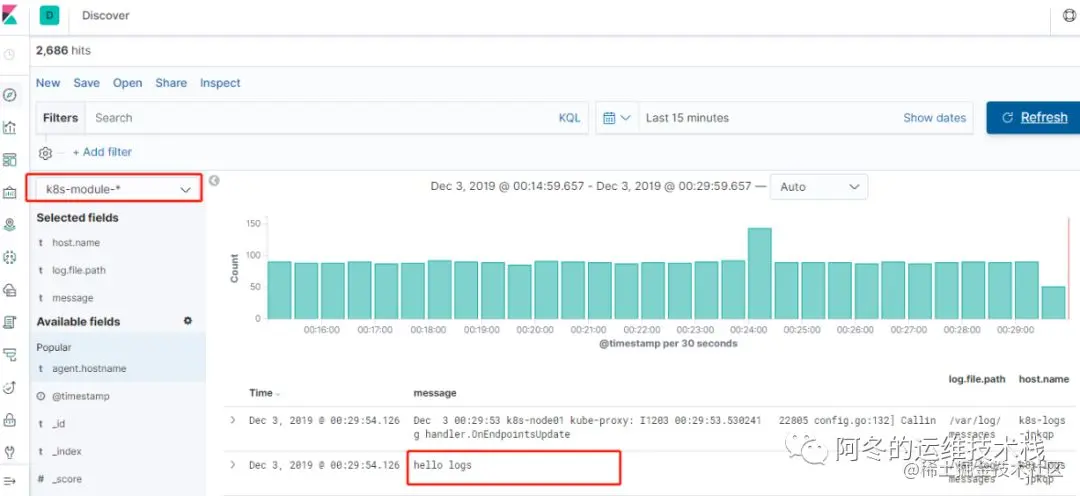Click the Discover breadcrumb
Screen dimensions: 1080x496
click(105, 15)
